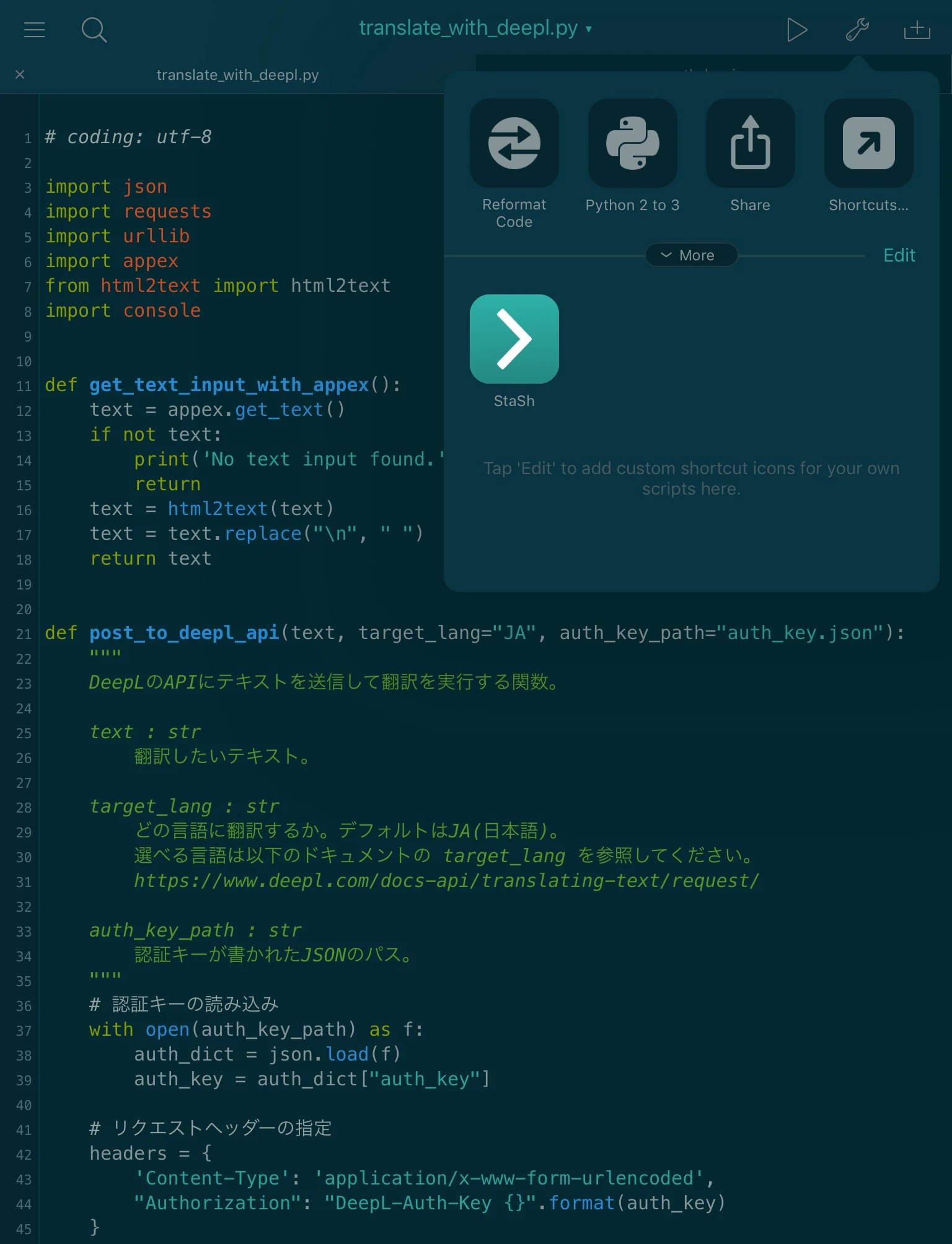Screen dimensions: 952x1244
Task: Click line number 11 in gutter
Action: pyautogui.click(x=24, y=386)
